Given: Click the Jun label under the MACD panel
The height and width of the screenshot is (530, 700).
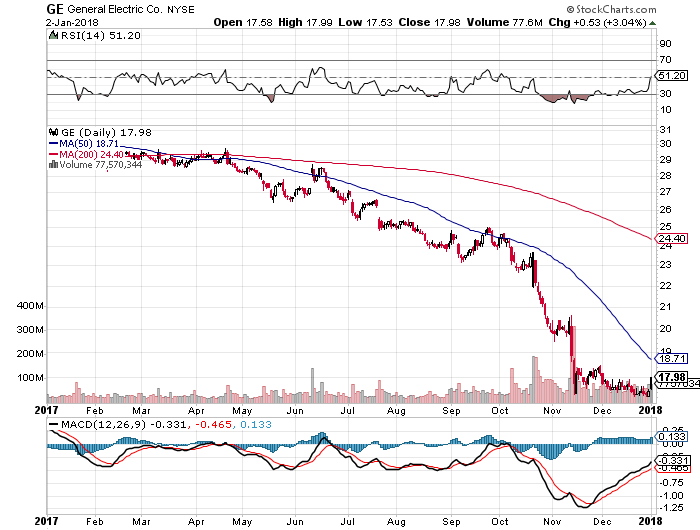Looking at the screenshot, I should [295, 521].
